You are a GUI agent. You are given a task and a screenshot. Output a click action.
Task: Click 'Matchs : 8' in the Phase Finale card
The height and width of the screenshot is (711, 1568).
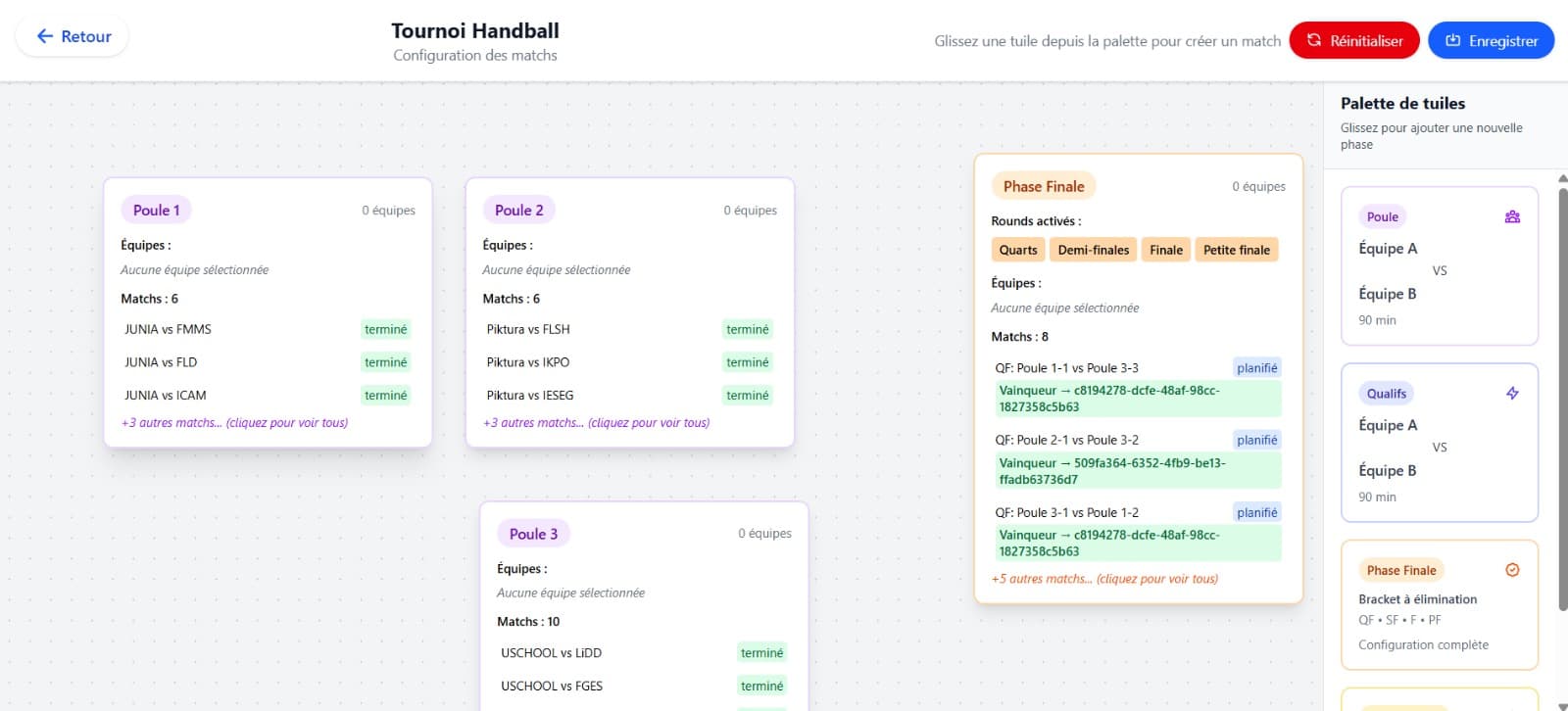1019,337
